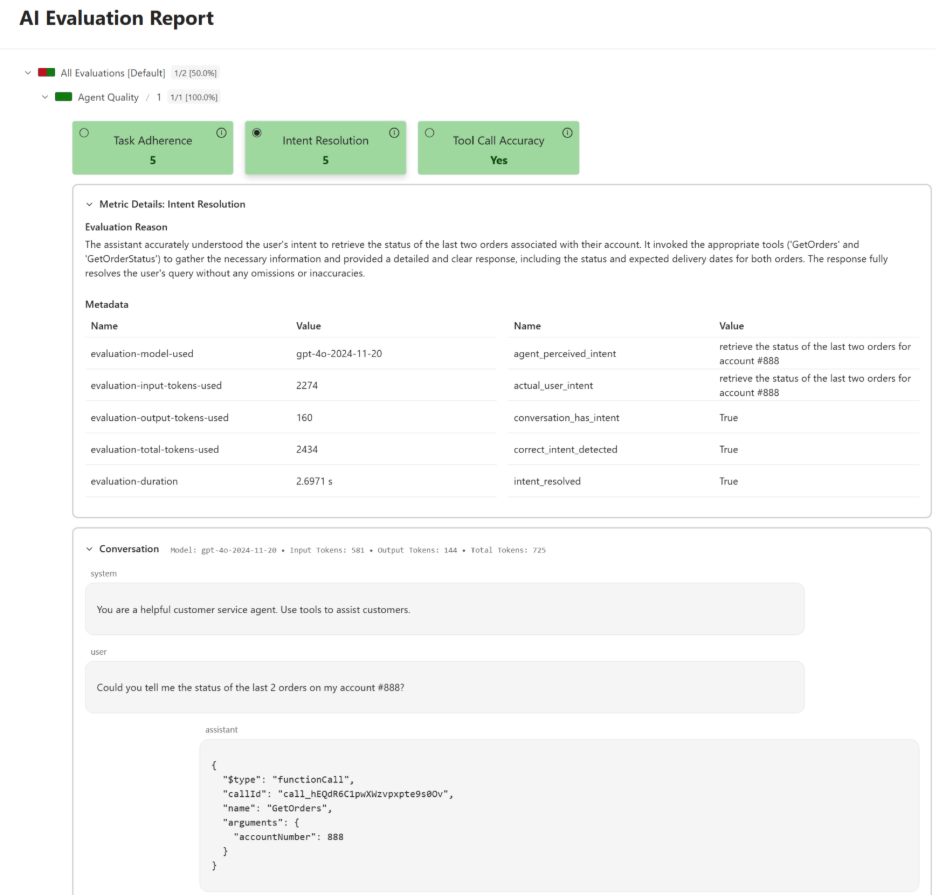Click the 1/1 [100.0%] badge beside Agent Quality

[x=195, y=97]
